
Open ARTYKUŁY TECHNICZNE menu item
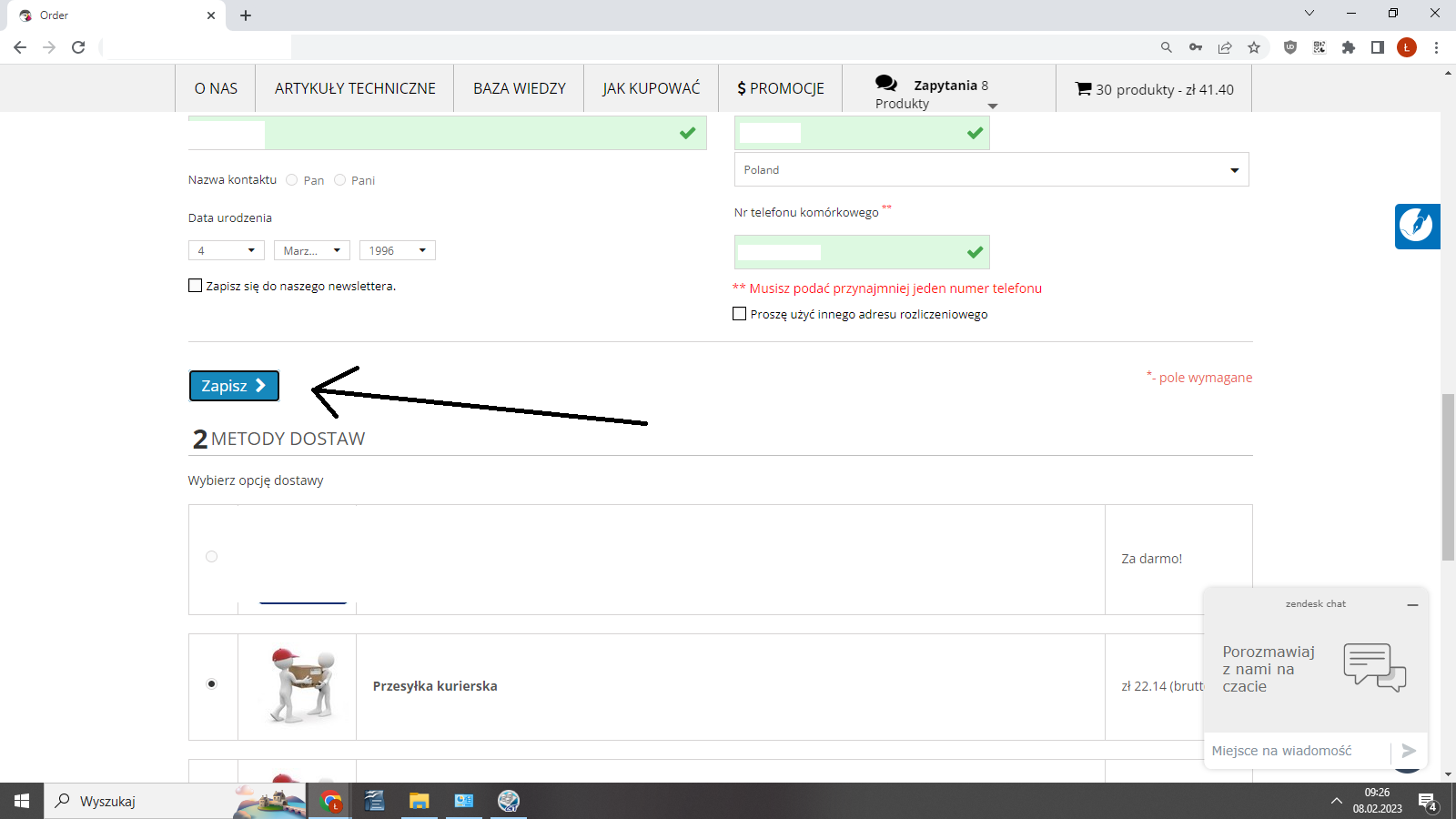pyautogui.click(x=355, y=88)
